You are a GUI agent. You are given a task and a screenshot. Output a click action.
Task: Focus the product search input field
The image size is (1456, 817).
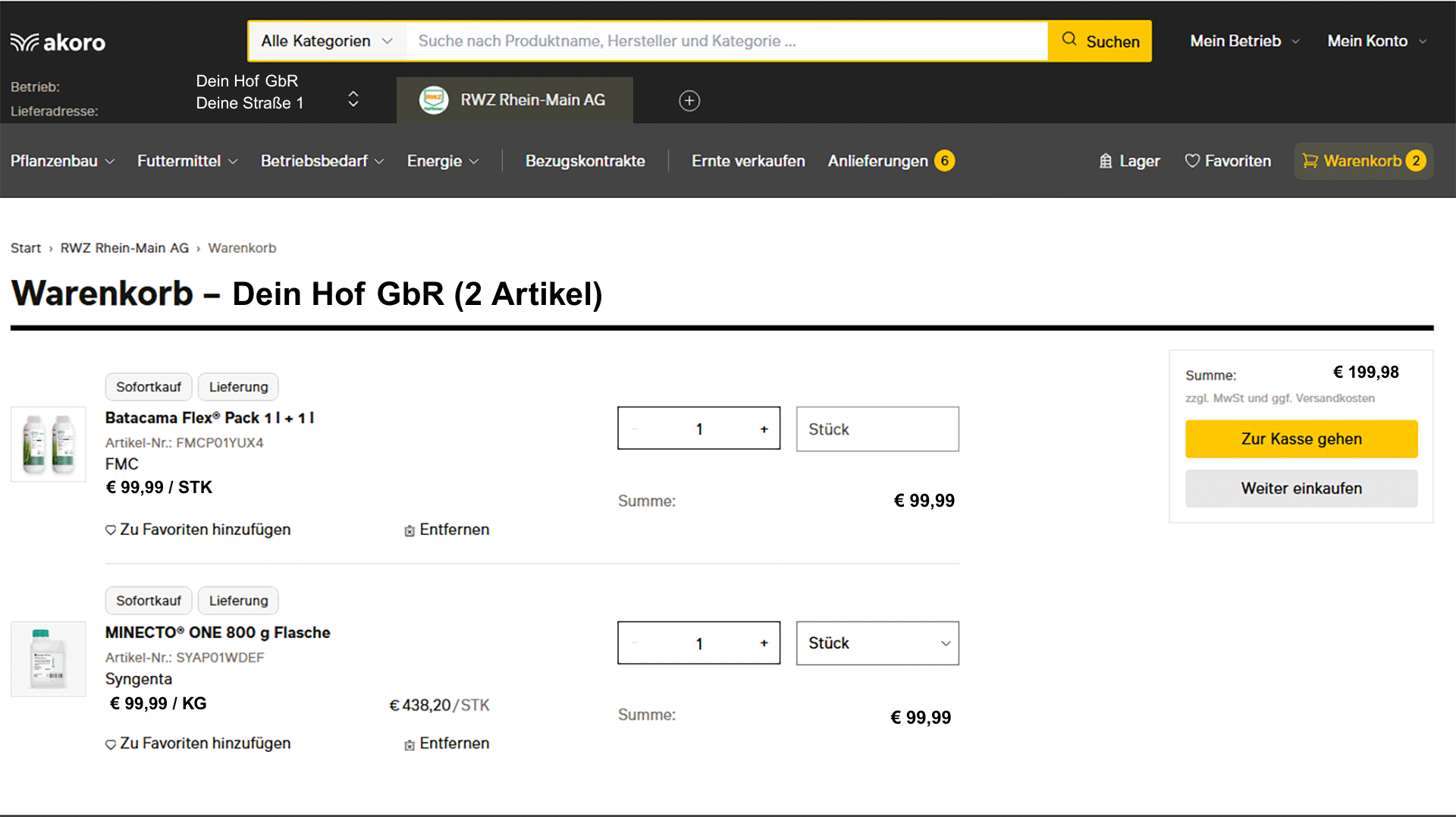click(x=727, y=41)
